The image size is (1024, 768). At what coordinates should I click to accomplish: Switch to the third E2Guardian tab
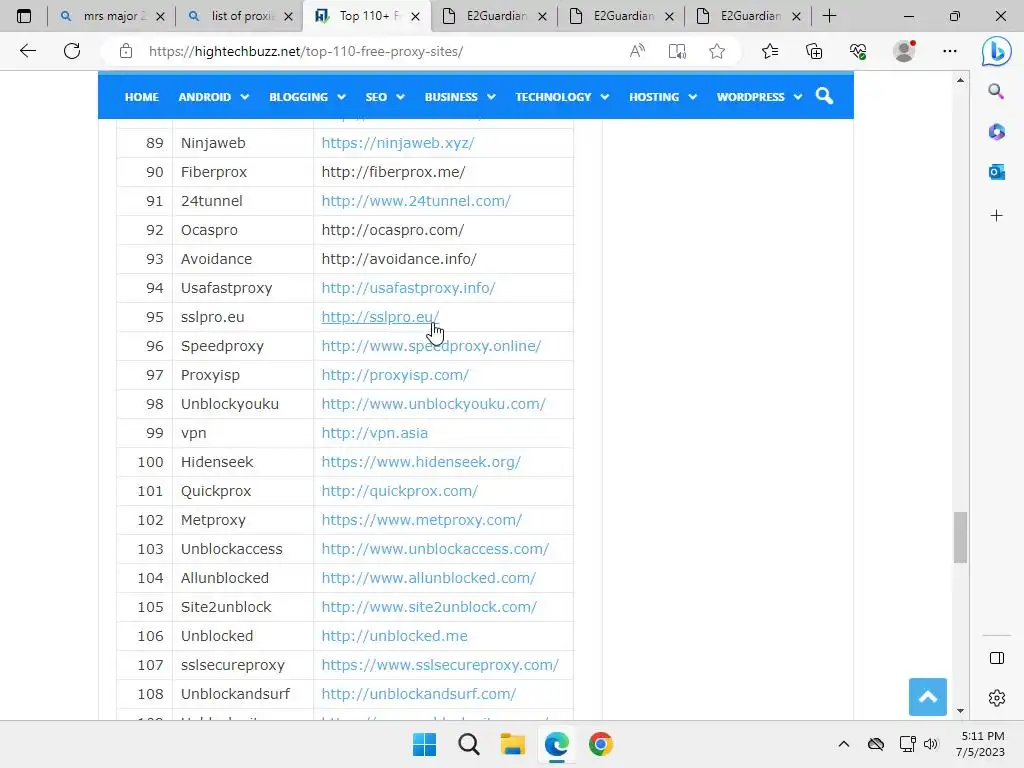748,16
